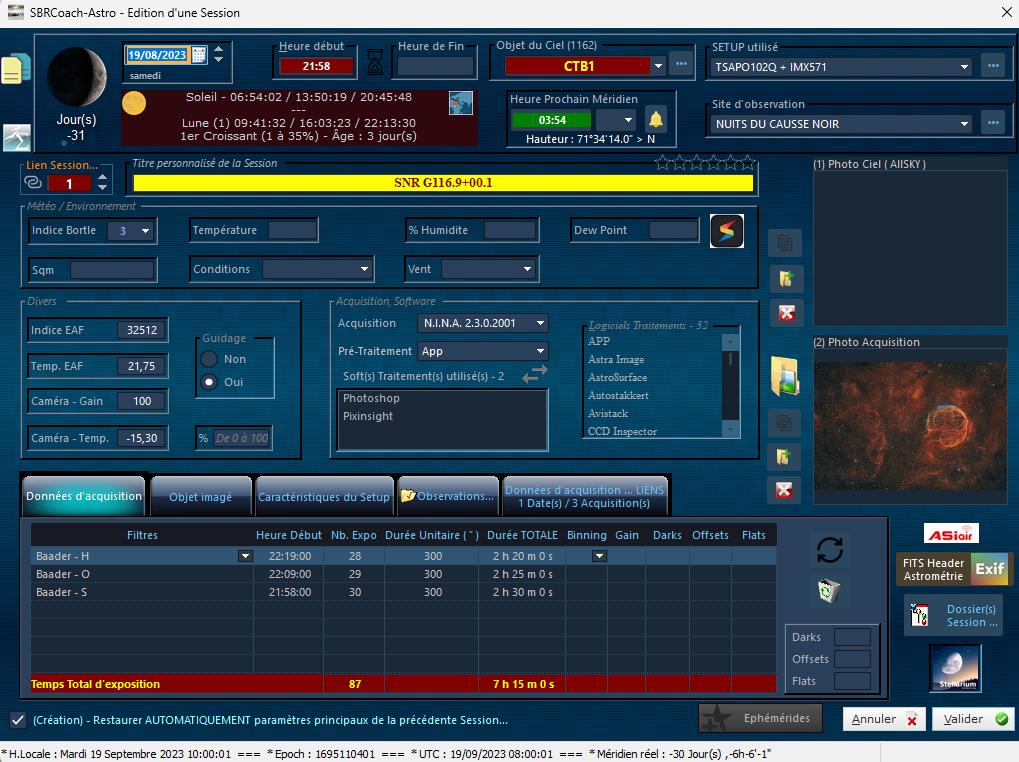Image resolution: width=1019 pixels, height=762 pixels.
Task: Expand the Objet du Ciel CTB1 dropdown
Action: [x=658, y=66]
